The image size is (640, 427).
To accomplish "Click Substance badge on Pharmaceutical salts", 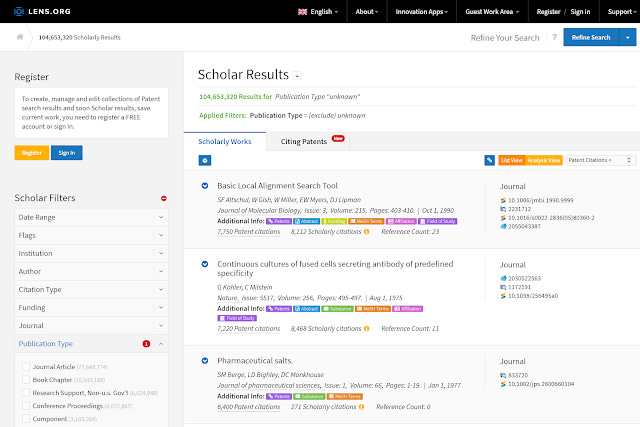I will point(309,396).
